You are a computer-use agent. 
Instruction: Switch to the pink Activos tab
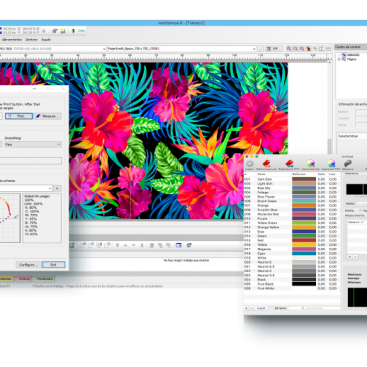point(24,279)
